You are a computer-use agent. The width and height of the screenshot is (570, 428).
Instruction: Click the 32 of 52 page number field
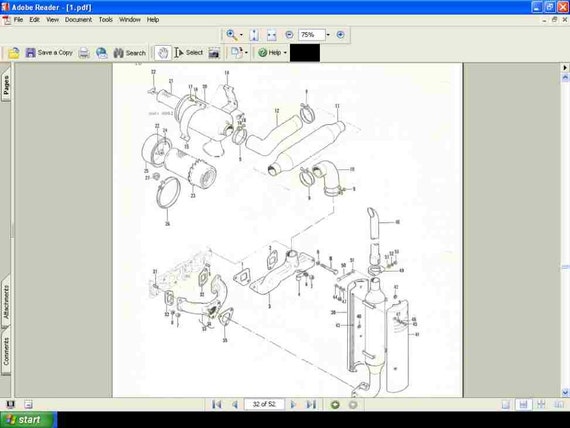264,404
